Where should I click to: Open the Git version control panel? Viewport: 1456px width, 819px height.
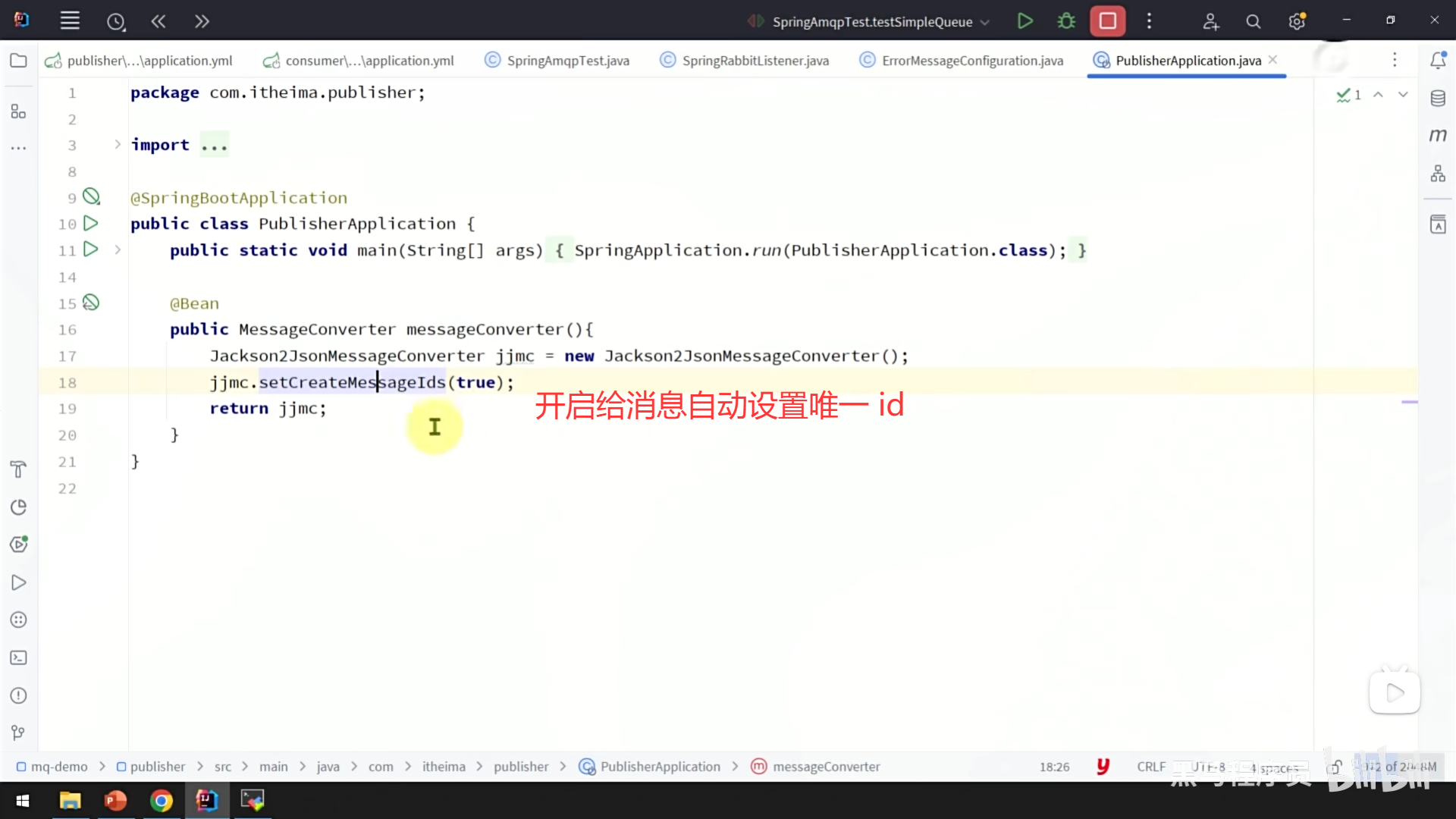(19, 733)
